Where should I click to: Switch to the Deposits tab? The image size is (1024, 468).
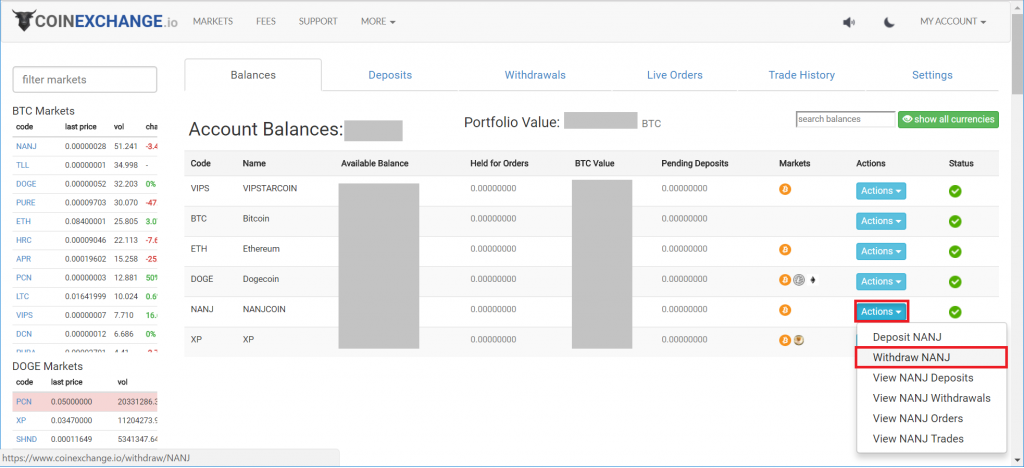coord(390,75)
